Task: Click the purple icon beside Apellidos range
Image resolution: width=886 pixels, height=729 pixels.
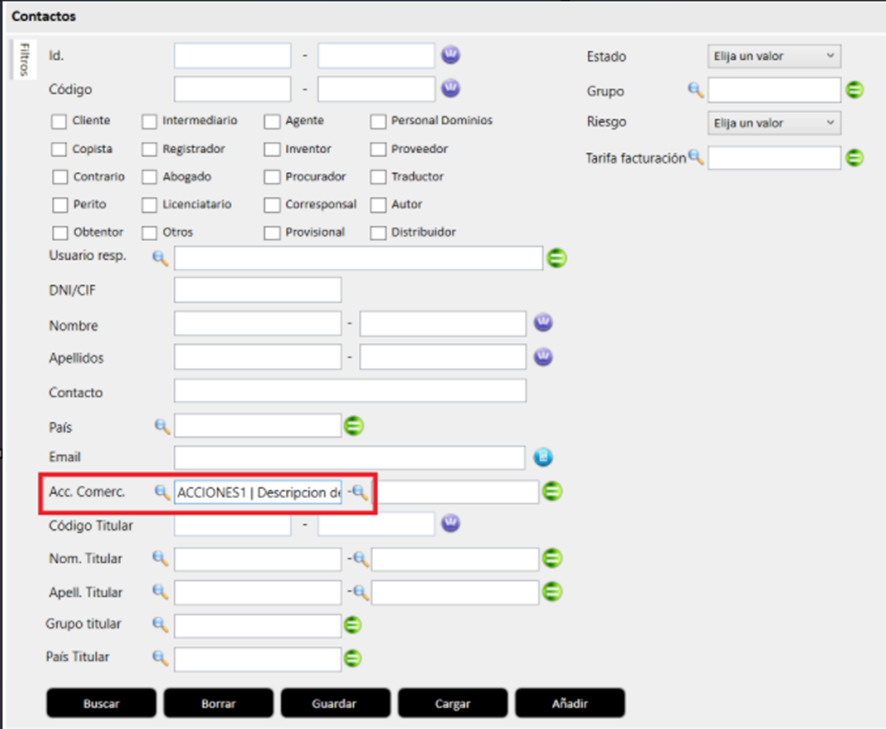Action: point(543,357)
